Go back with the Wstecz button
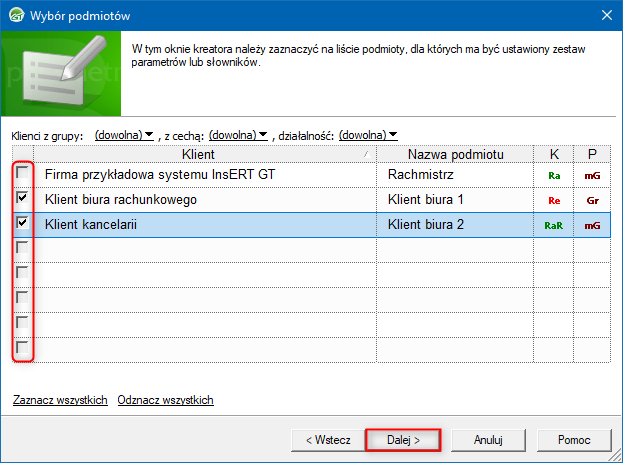Viewport: 623px width, 463px height. [x=328, y=440]
